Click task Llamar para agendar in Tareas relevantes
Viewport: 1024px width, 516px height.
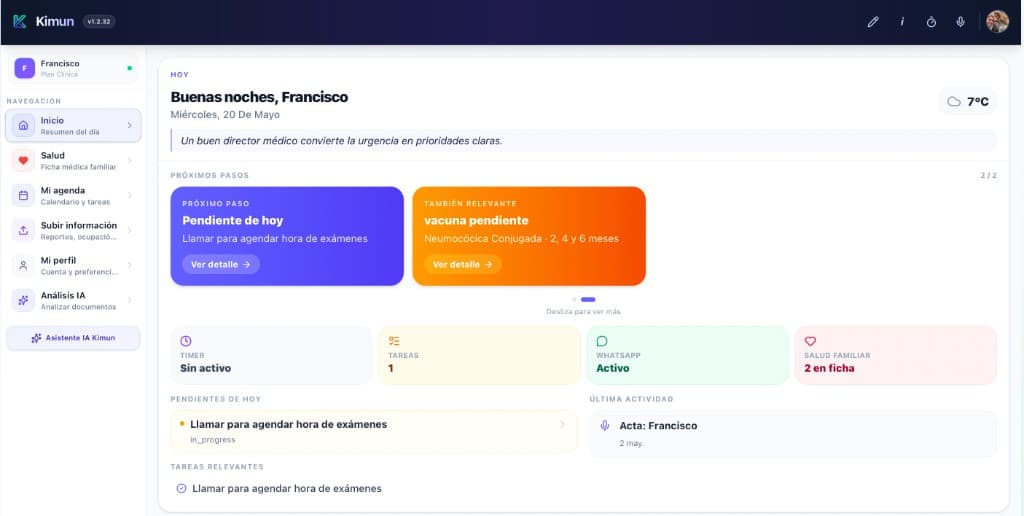(287, 489)
